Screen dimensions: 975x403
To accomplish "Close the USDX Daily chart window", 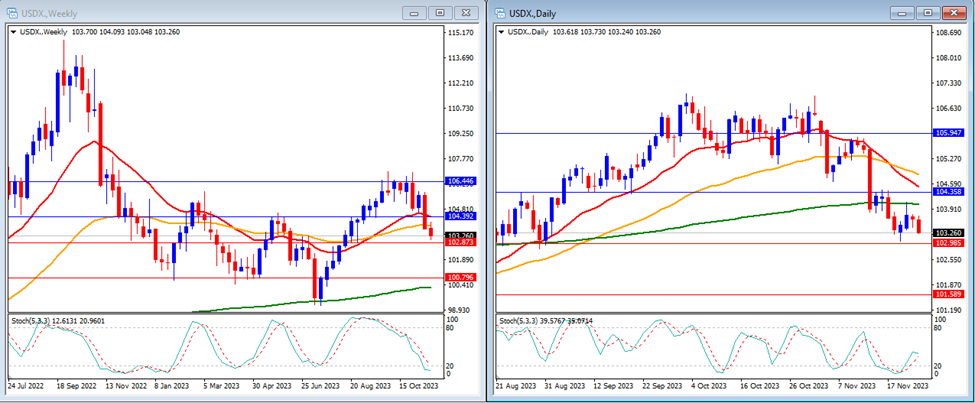I will point(954,12).
